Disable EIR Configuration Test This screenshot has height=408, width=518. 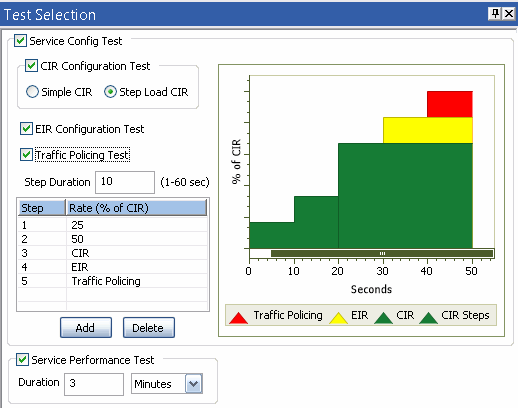26,129
